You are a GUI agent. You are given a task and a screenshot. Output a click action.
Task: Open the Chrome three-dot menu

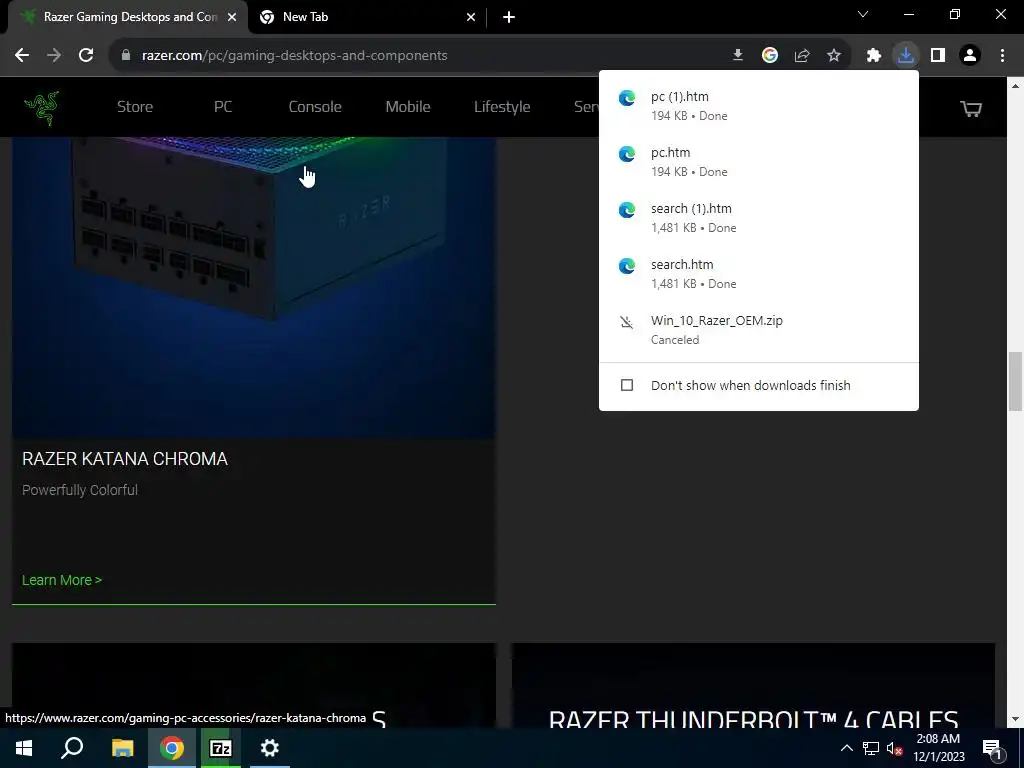click(x=1002, y=56)
